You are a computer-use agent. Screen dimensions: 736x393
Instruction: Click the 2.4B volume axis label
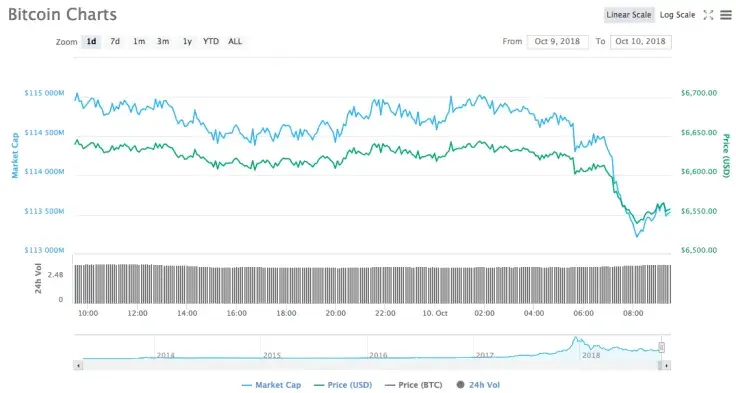[x=55, y=275]
